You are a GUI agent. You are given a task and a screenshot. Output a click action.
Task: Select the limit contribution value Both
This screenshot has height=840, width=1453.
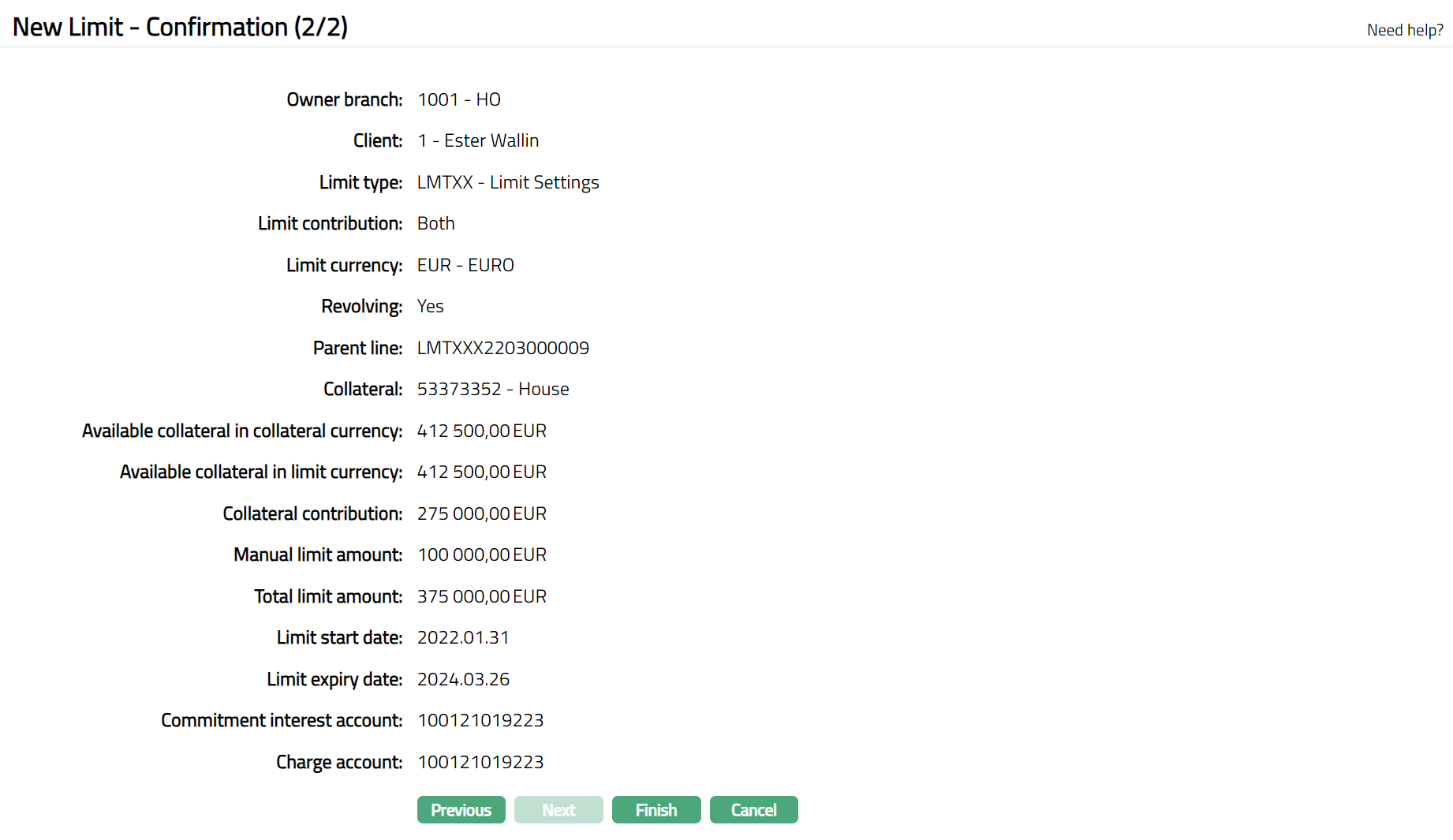coord(435,223)
